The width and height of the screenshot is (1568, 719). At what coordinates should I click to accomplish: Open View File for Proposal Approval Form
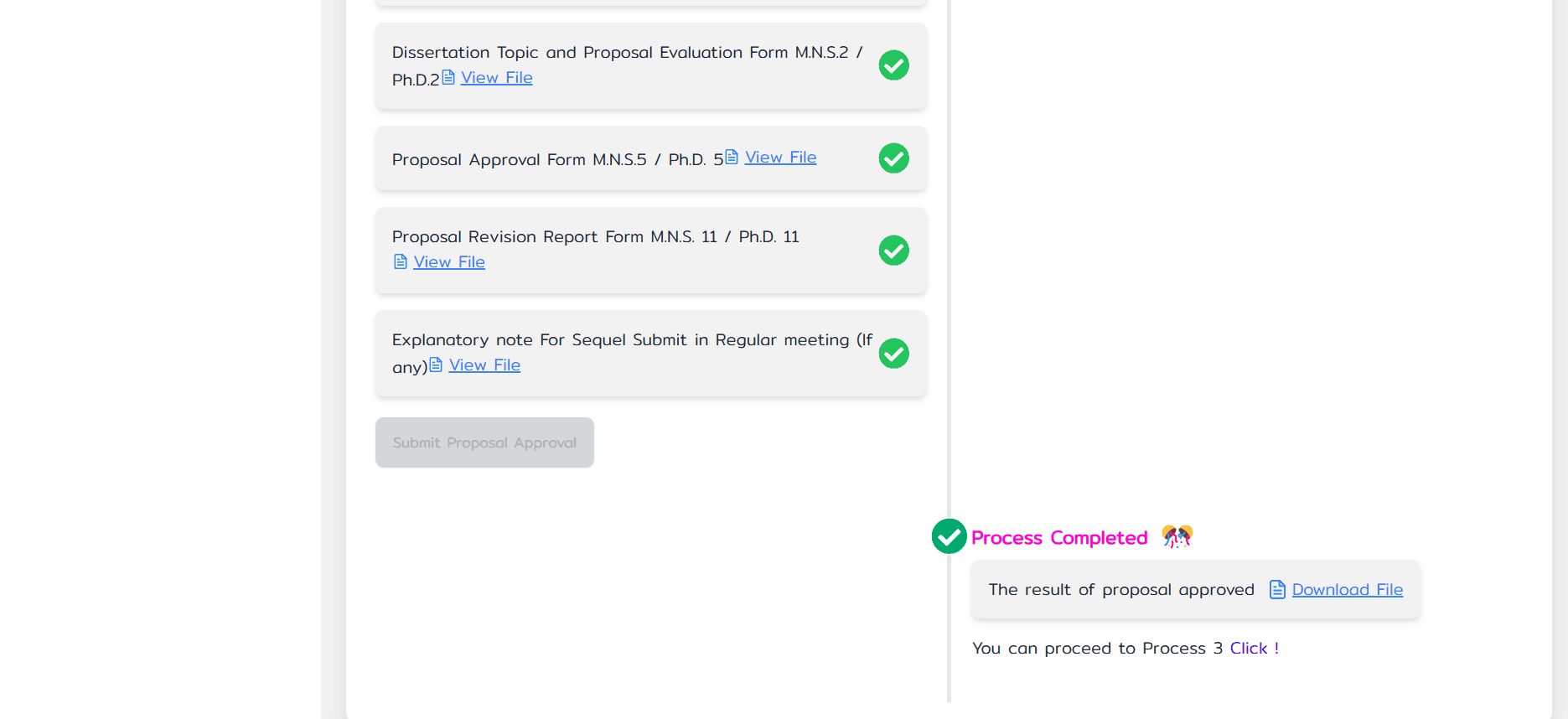780,158
